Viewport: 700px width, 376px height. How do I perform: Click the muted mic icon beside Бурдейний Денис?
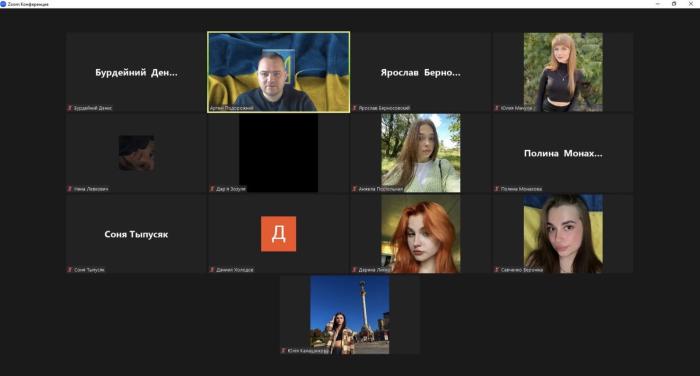point(70,108)
